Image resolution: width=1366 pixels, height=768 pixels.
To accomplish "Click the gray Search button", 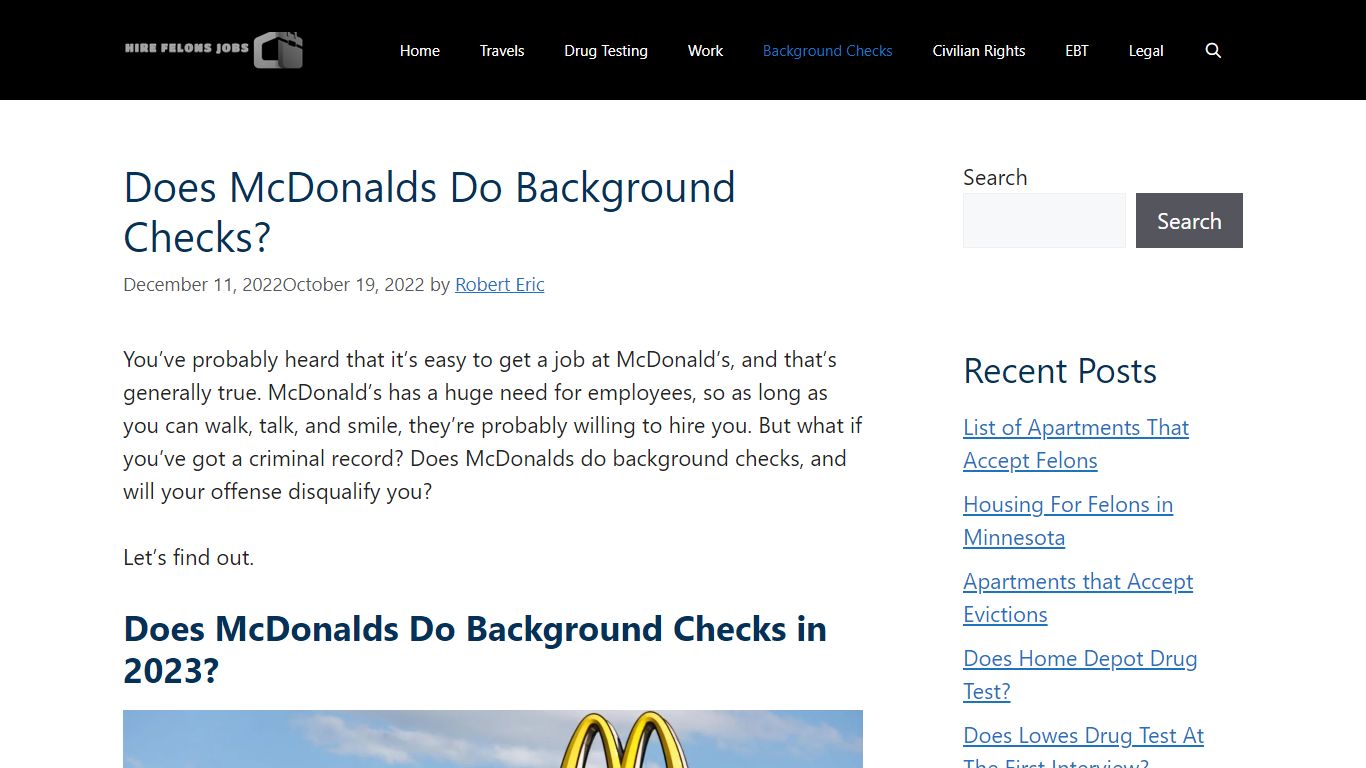I will 1189,220.
